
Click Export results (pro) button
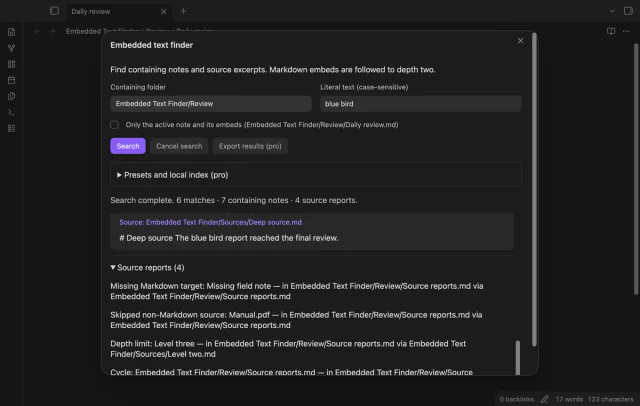[250, 146]
